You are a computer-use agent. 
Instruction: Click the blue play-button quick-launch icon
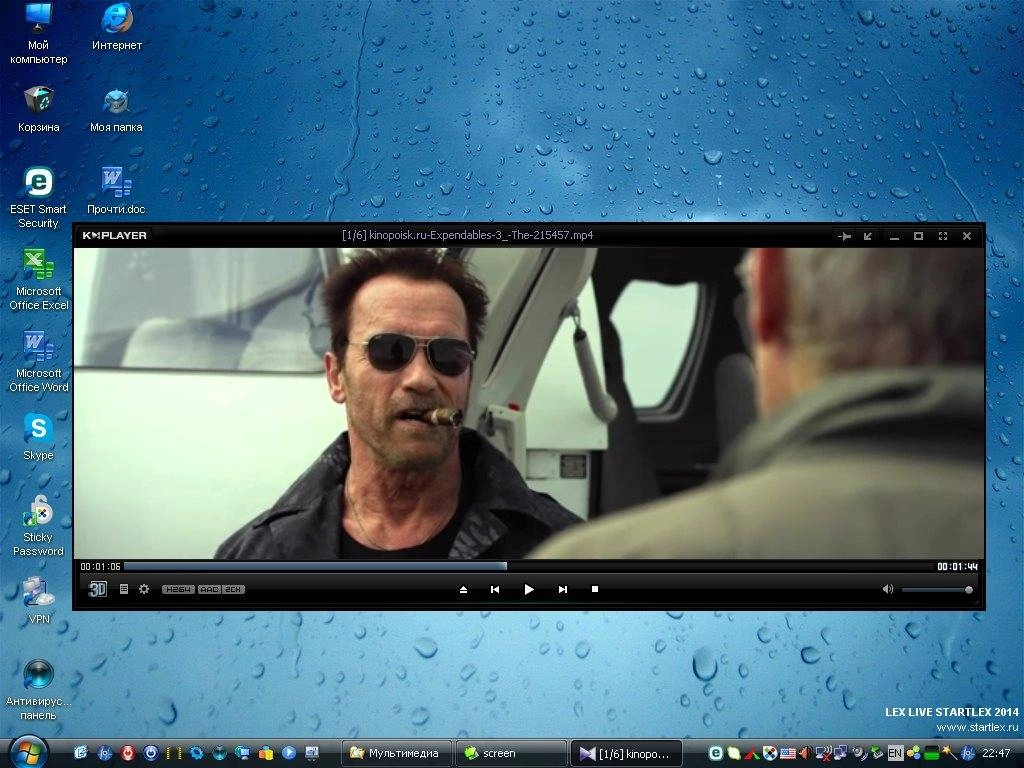[x=289, y=753]
